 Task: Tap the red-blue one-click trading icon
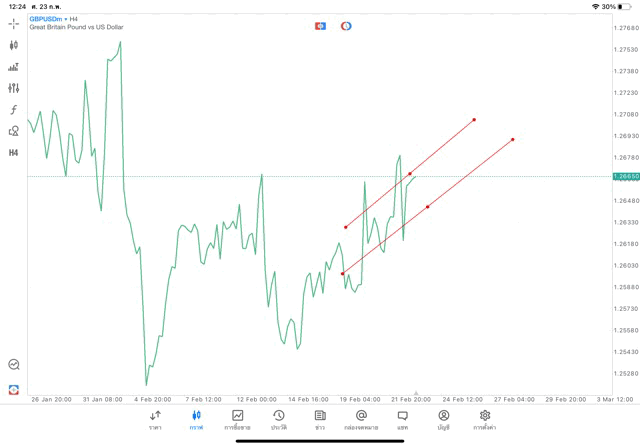pyautogui.click(x=320, y=25)
